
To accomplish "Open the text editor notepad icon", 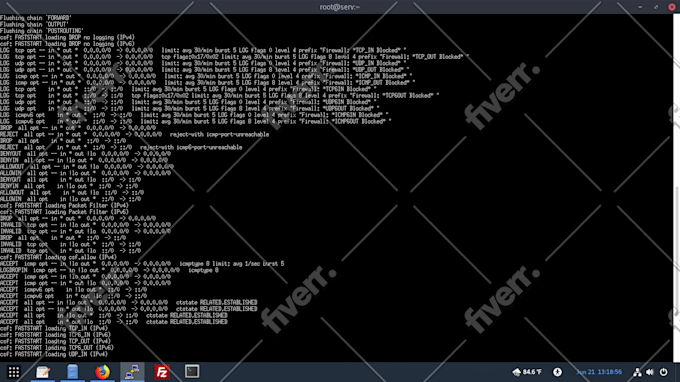I will (x=43, y=372).
